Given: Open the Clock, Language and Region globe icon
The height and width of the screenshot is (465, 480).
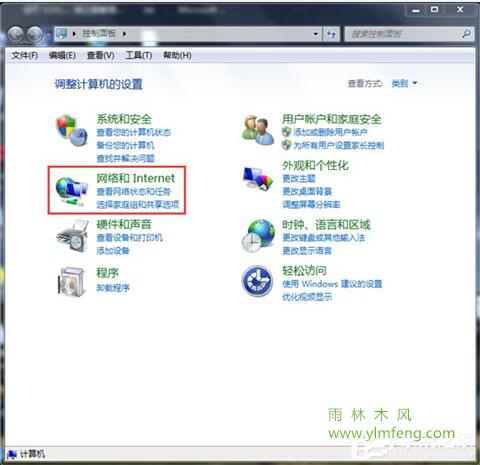Looking at the screenshot, I should pos(258,236).
